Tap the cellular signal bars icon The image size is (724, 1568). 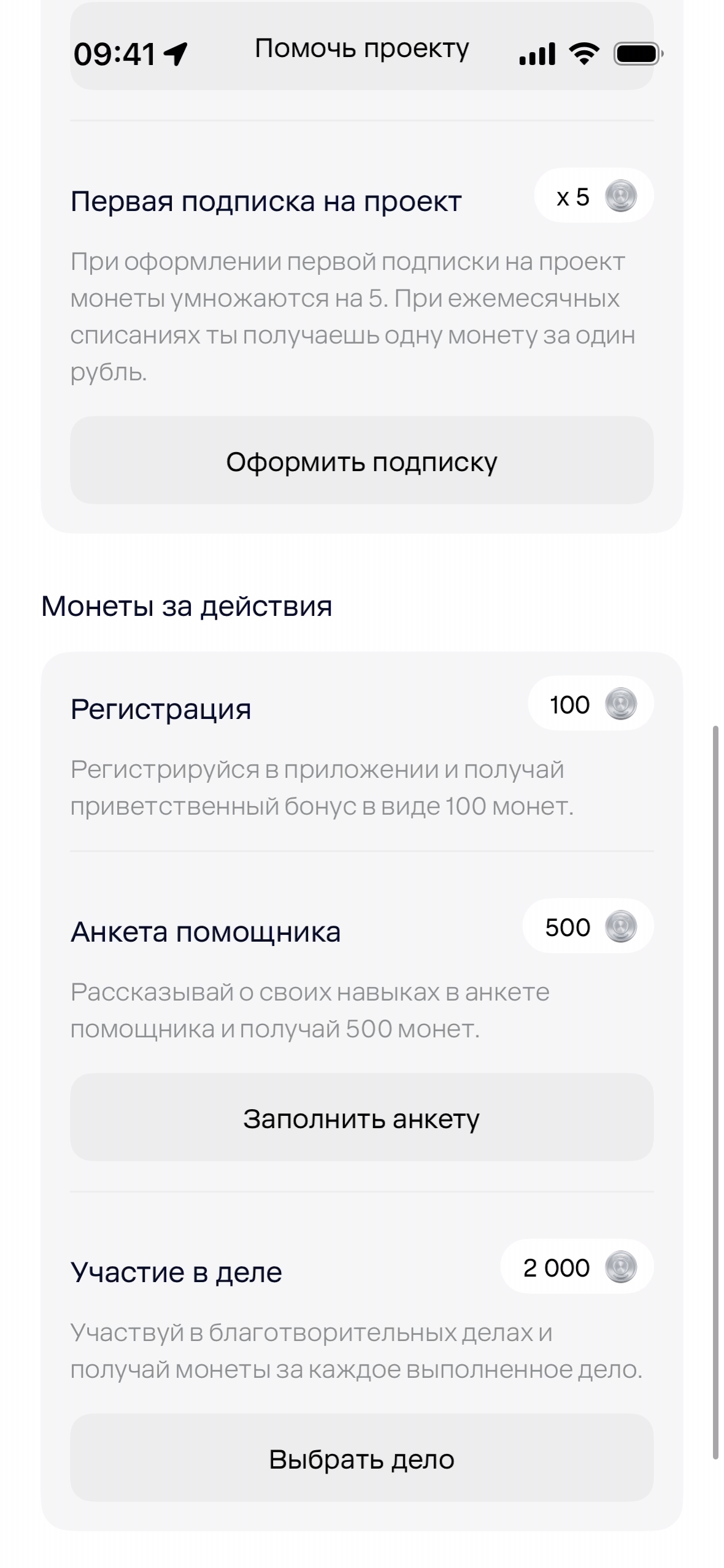[537, 54]
